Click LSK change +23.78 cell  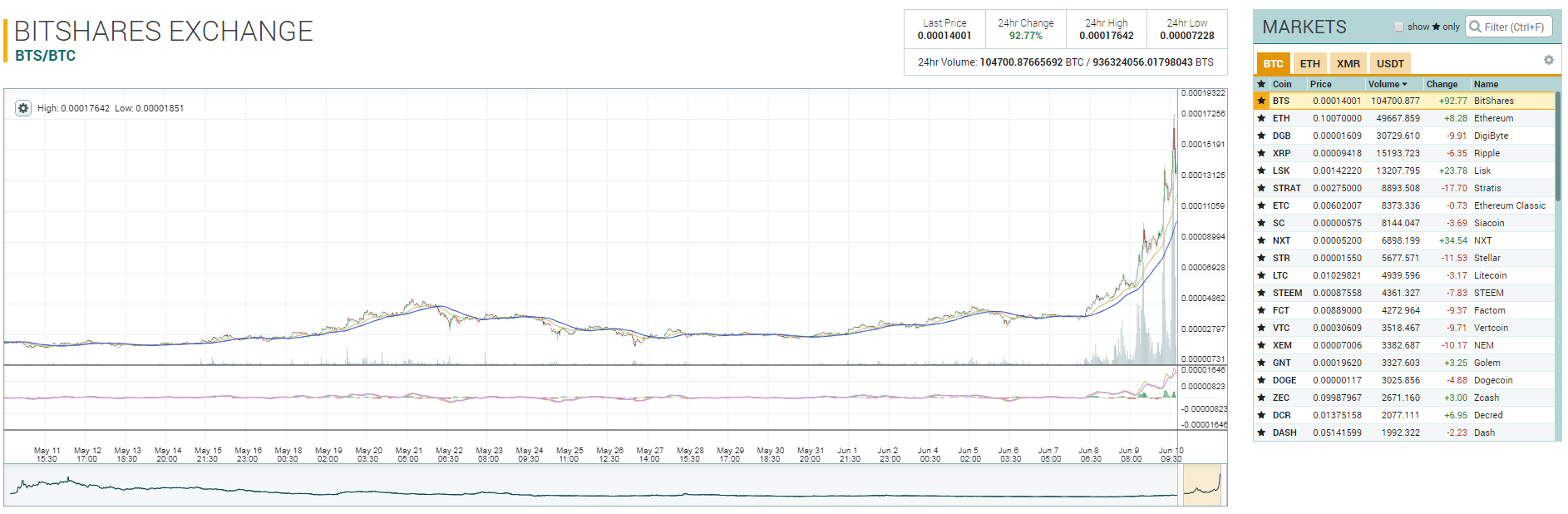(1453, 171)
